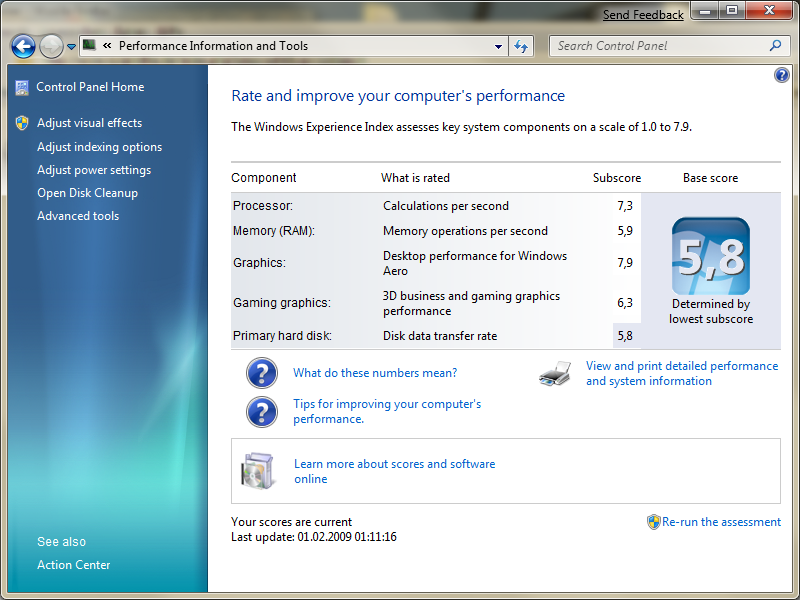The width and height of the screenshot is (800, 600).
Task: Click the Primary hard disk subscore 5,8
Action: (625, 336)
